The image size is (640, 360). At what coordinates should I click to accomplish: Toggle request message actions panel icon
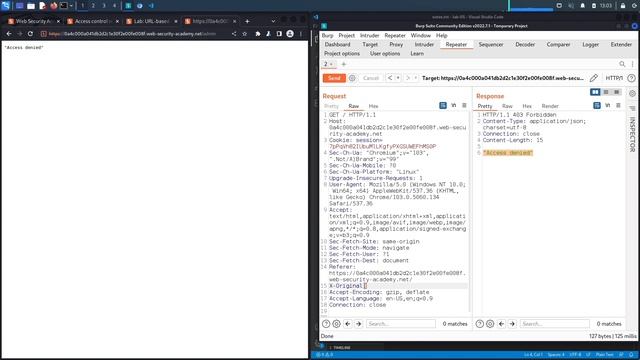443,105
